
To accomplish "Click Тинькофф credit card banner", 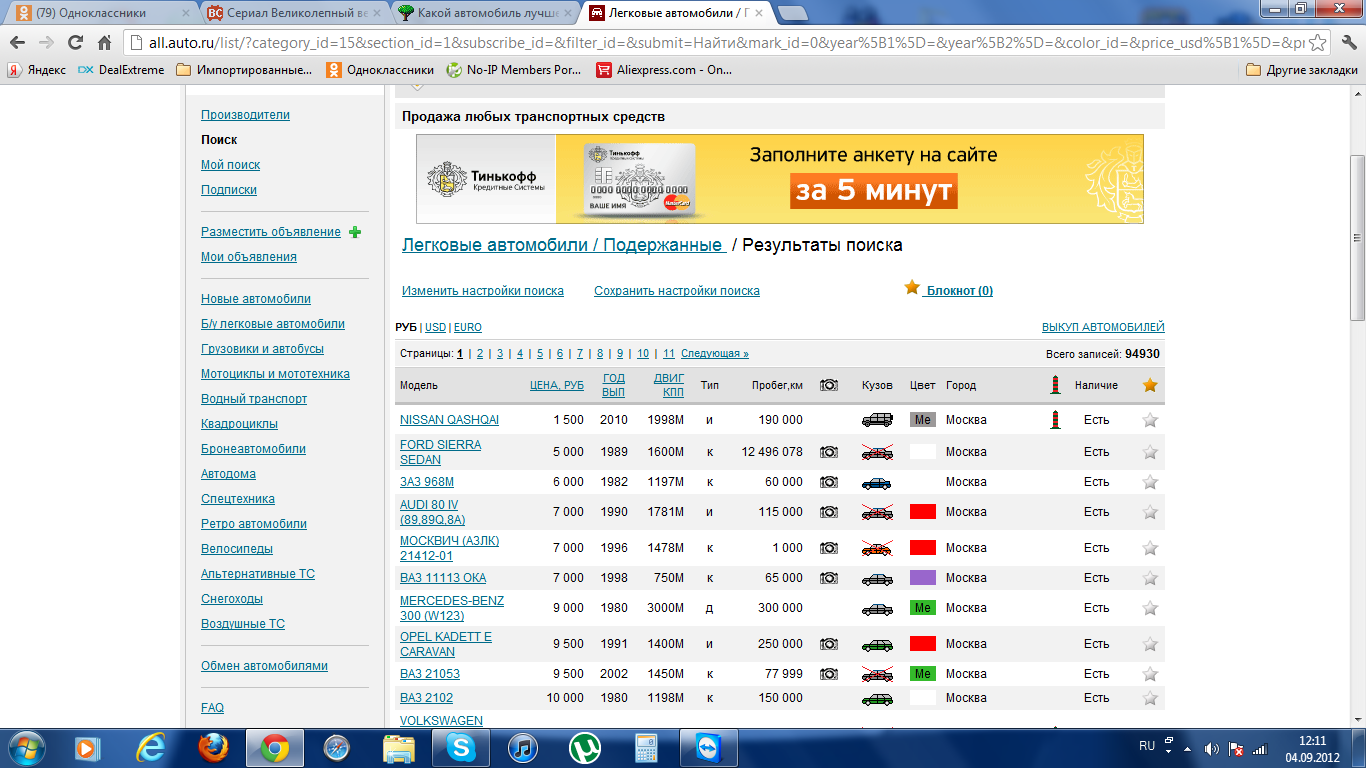I will point(779,179).
